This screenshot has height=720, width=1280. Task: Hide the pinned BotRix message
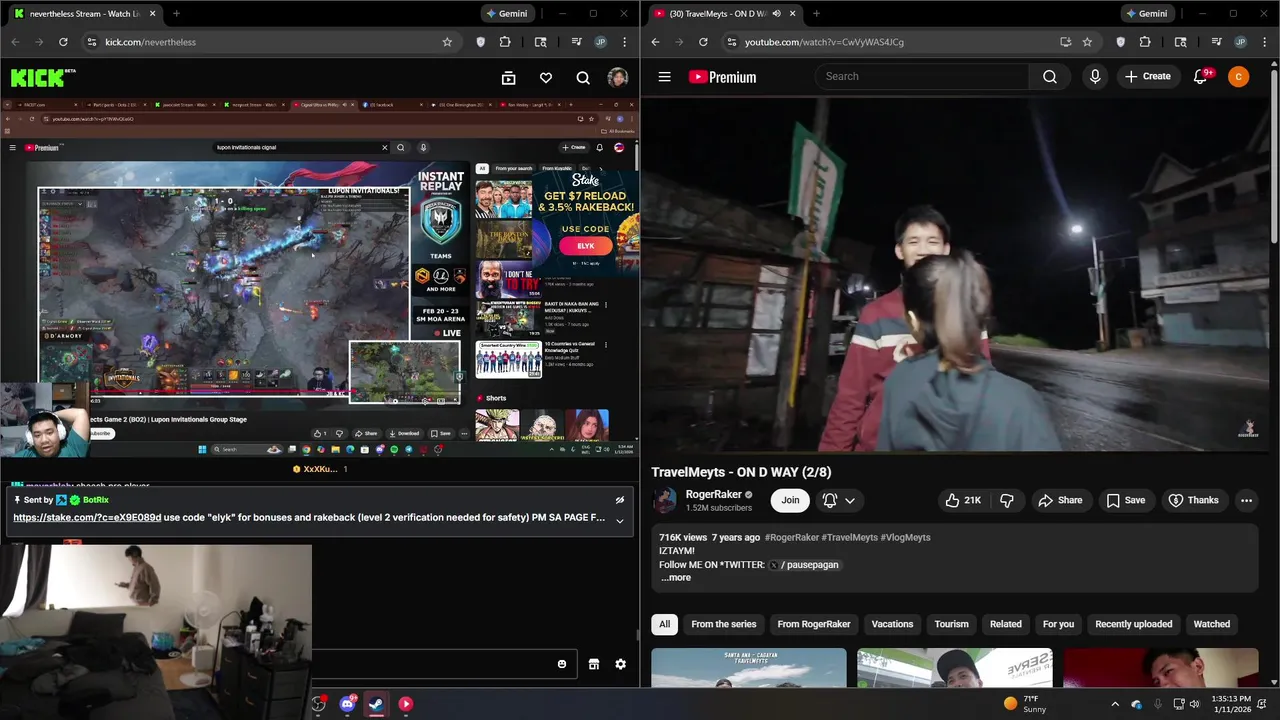pos(620,500)
